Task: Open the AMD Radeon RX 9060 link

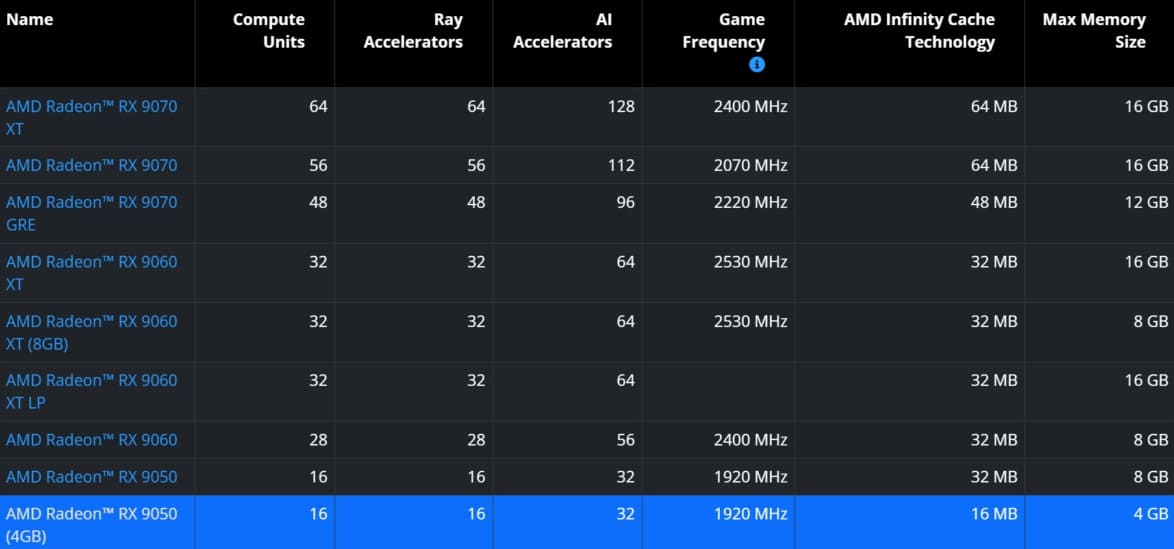Action: [x=91, y=439]
